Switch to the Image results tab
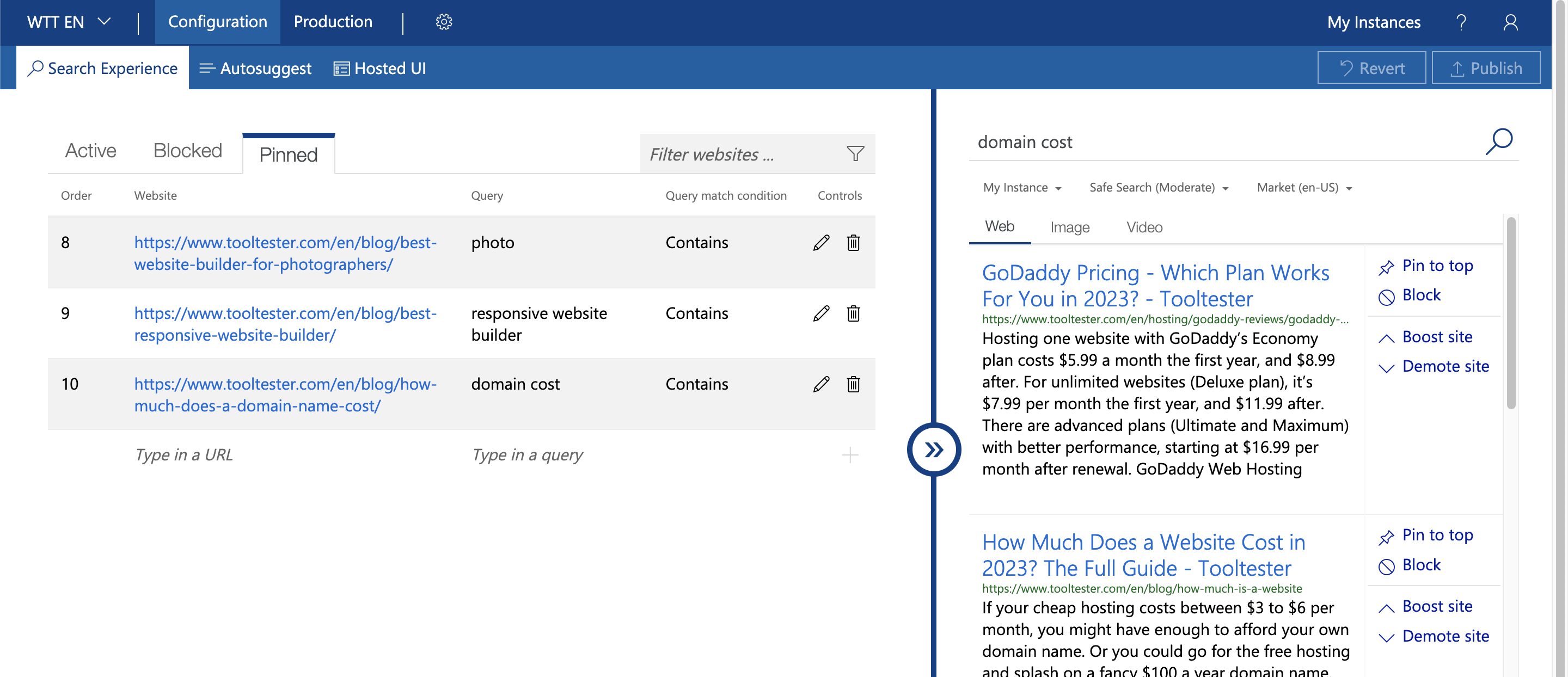 pos(1069,227)
